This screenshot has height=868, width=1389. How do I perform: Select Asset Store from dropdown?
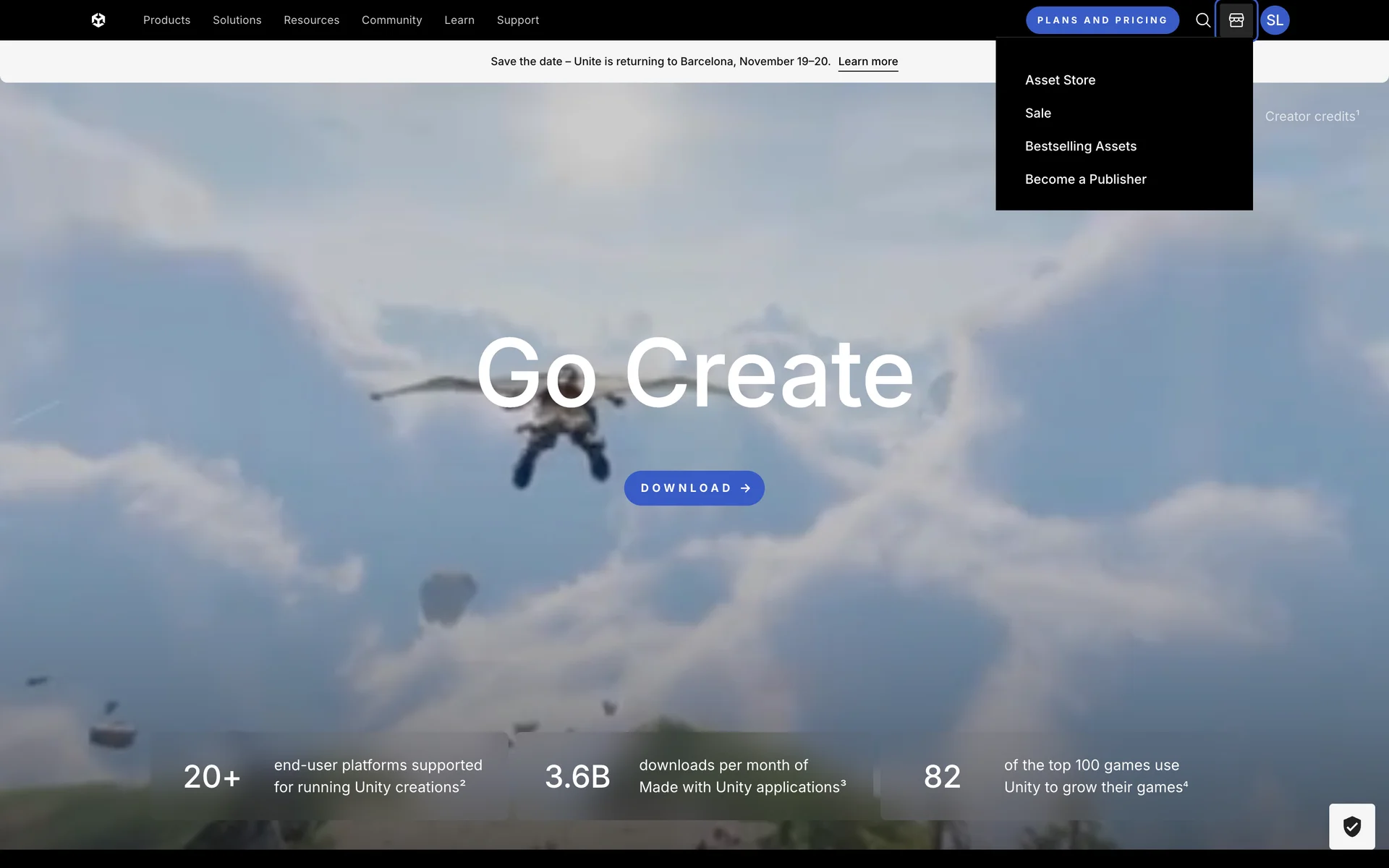click(1060, 80)
